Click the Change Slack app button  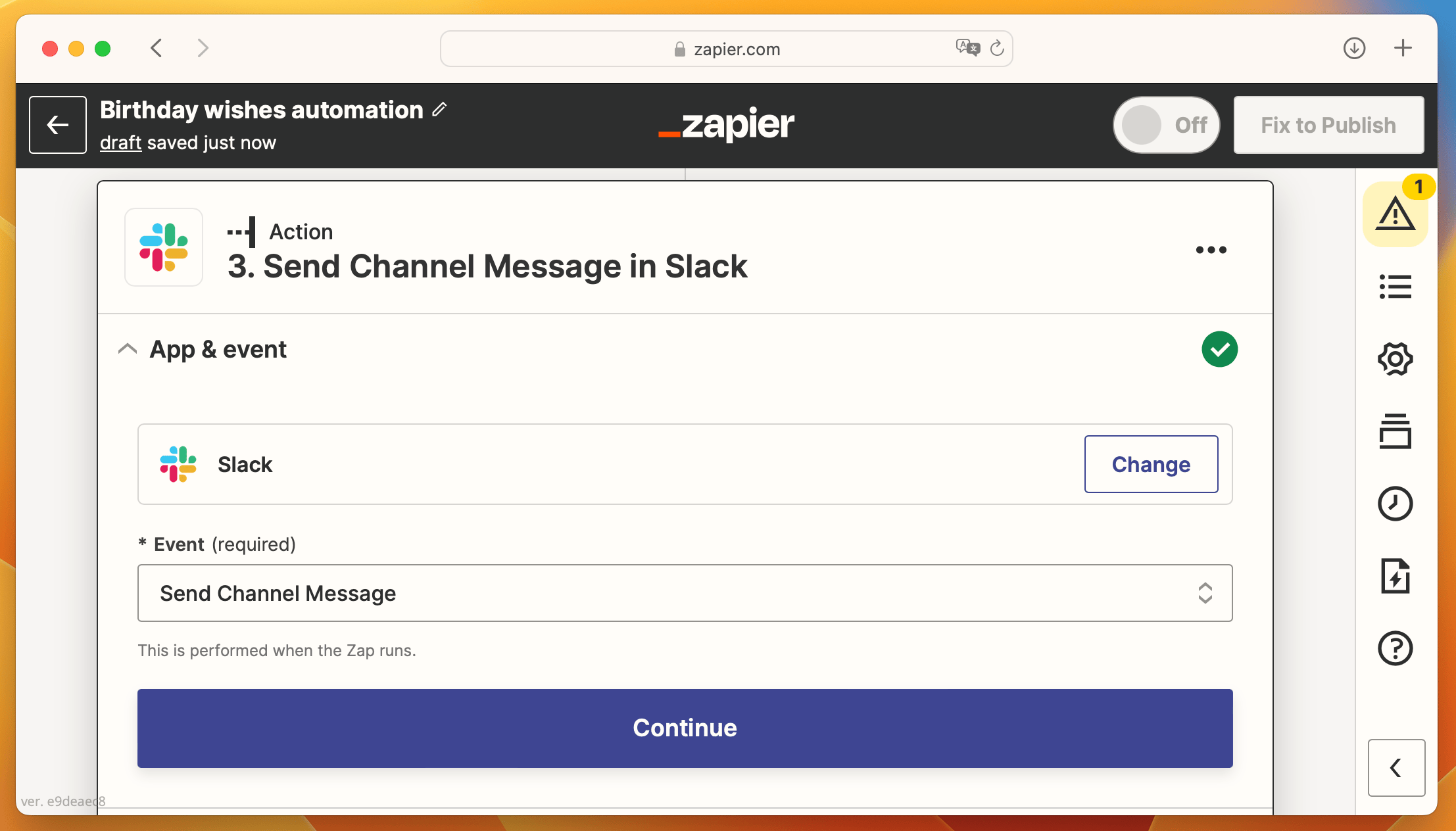point(1151,464)
